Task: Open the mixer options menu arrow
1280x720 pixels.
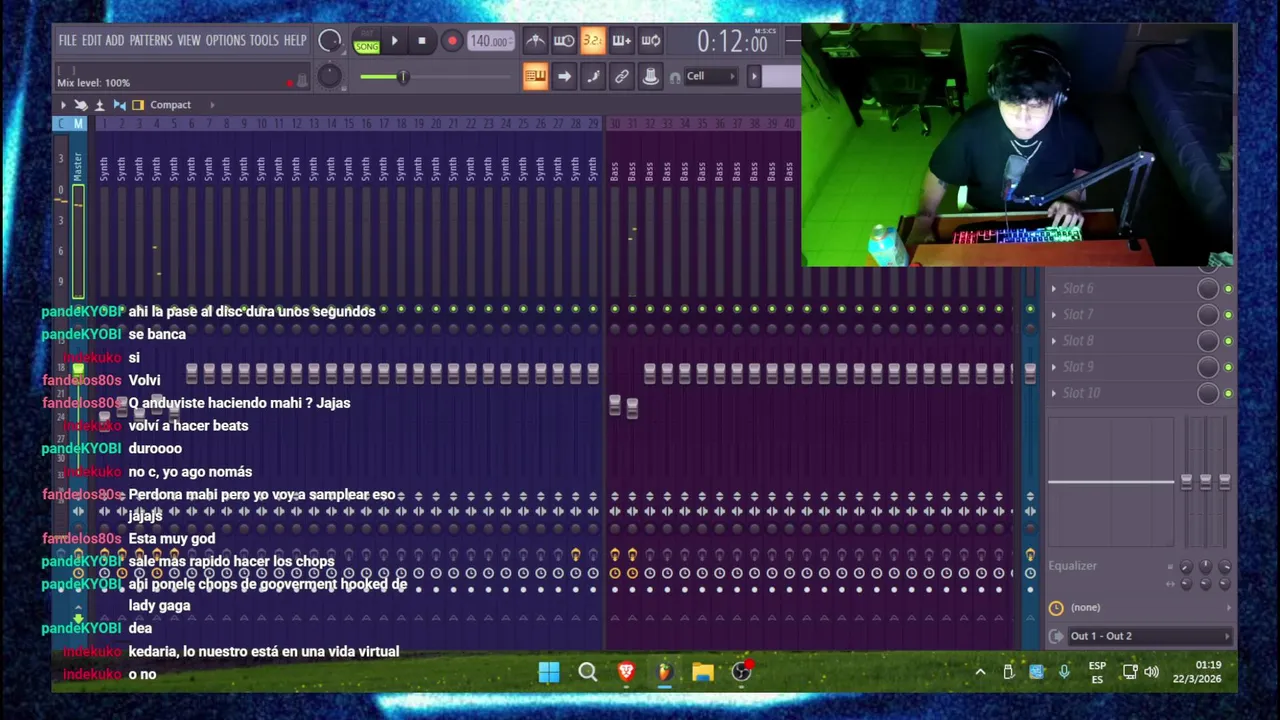Action: (x=63, y=105)
